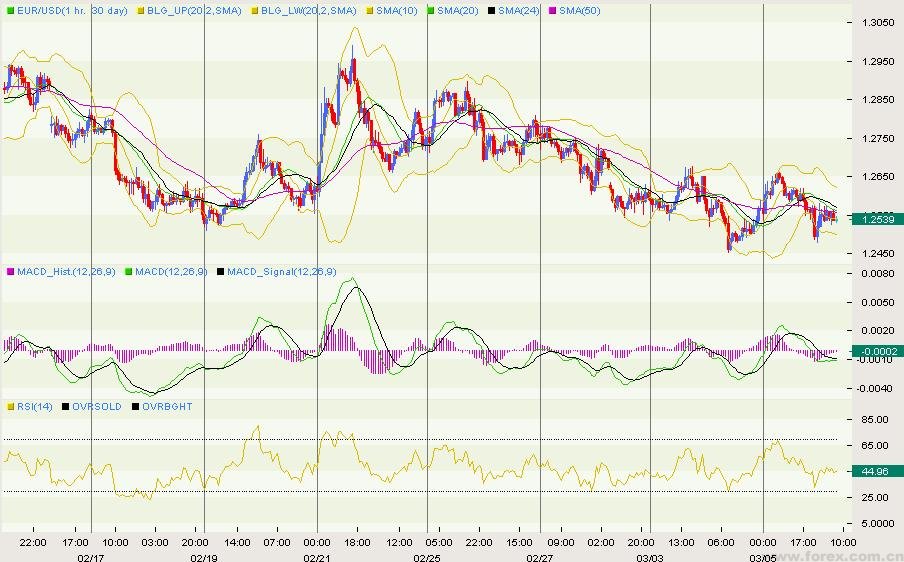Click the 02/25 date label
The image size is (904, 562).
click(x=427, y=557)
